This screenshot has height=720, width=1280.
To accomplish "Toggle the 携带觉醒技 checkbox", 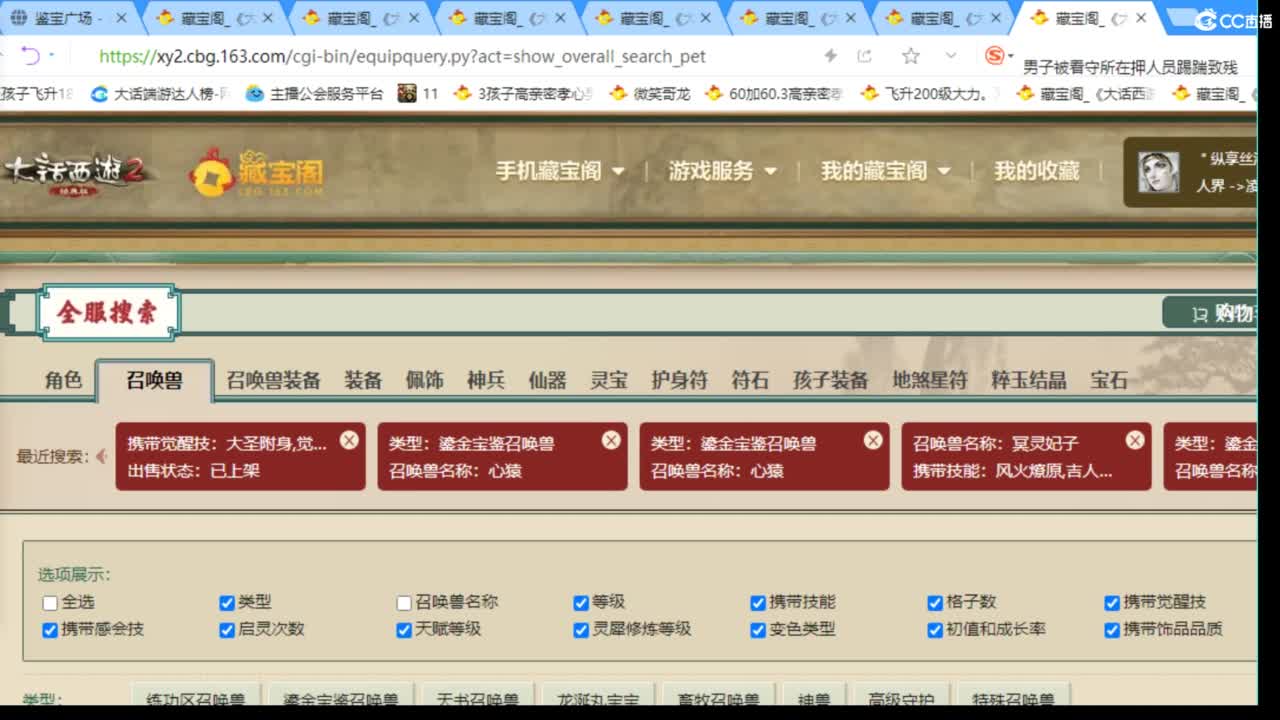I will 1112,603.
